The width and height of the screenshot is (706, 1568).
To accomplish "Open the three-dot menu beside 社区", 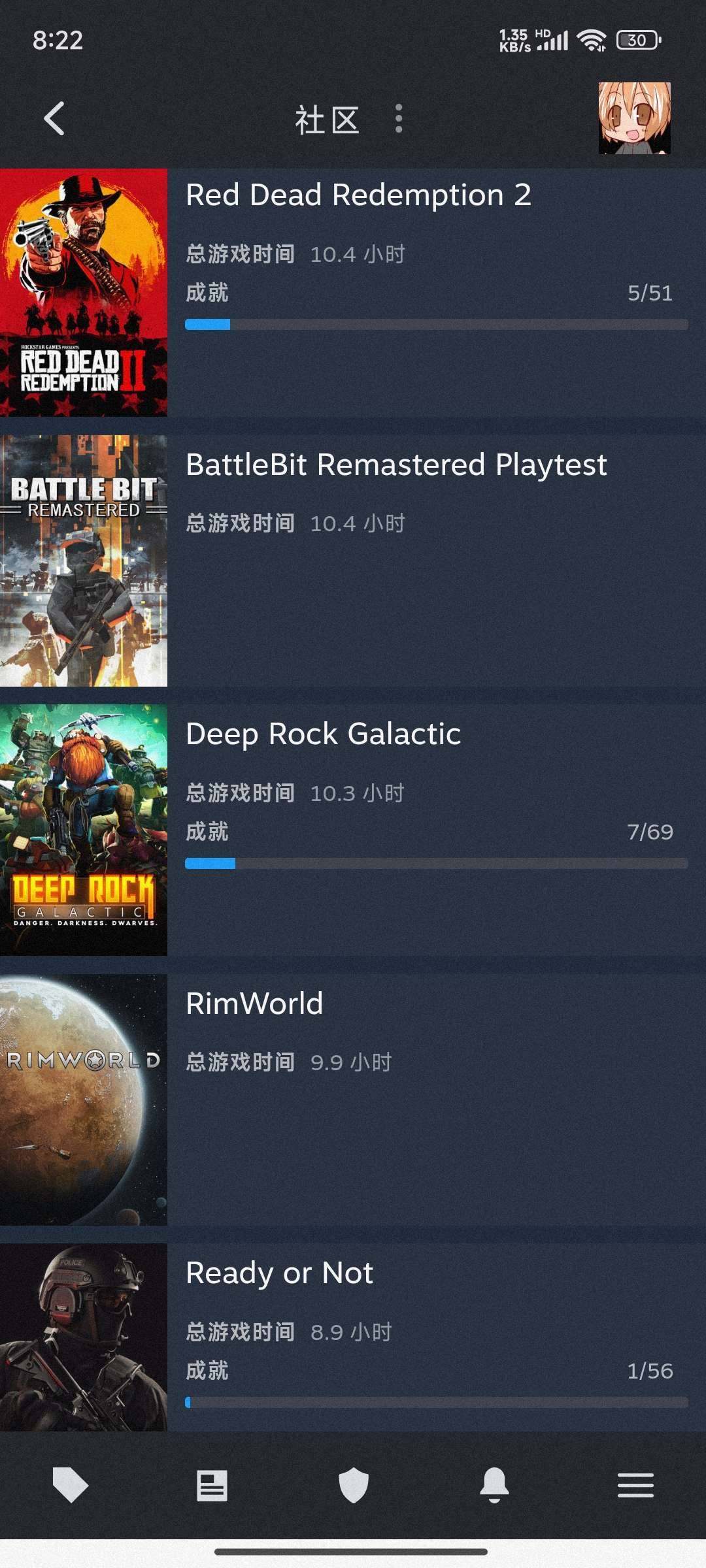I will (399, 119).
